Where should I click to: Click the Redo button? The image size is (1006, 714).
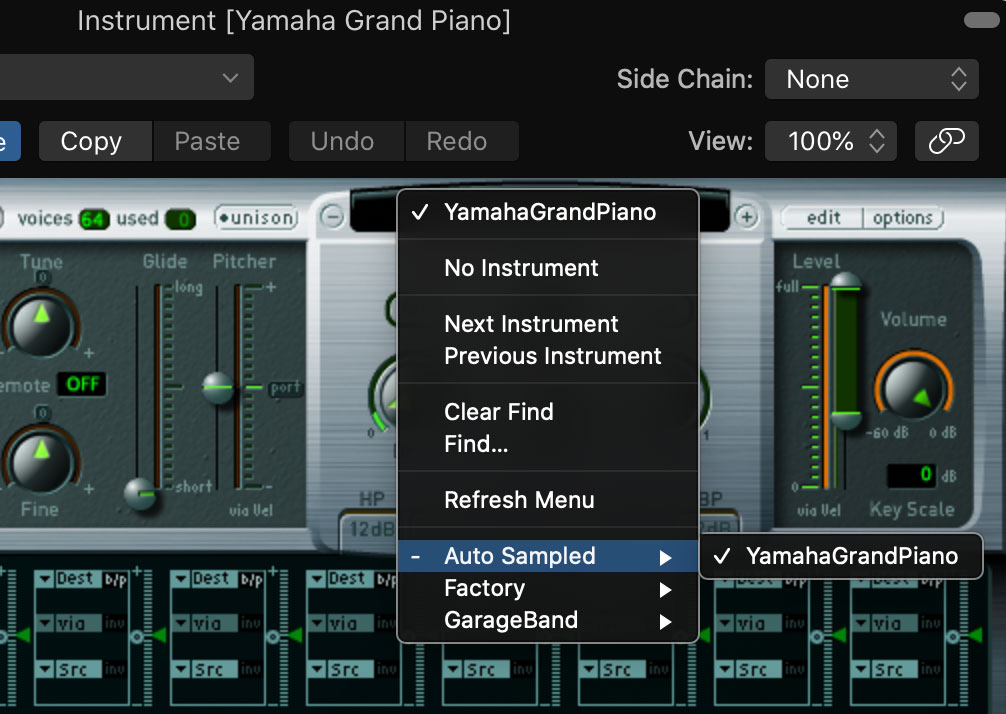pyautogui.click(x=462, y=140)
